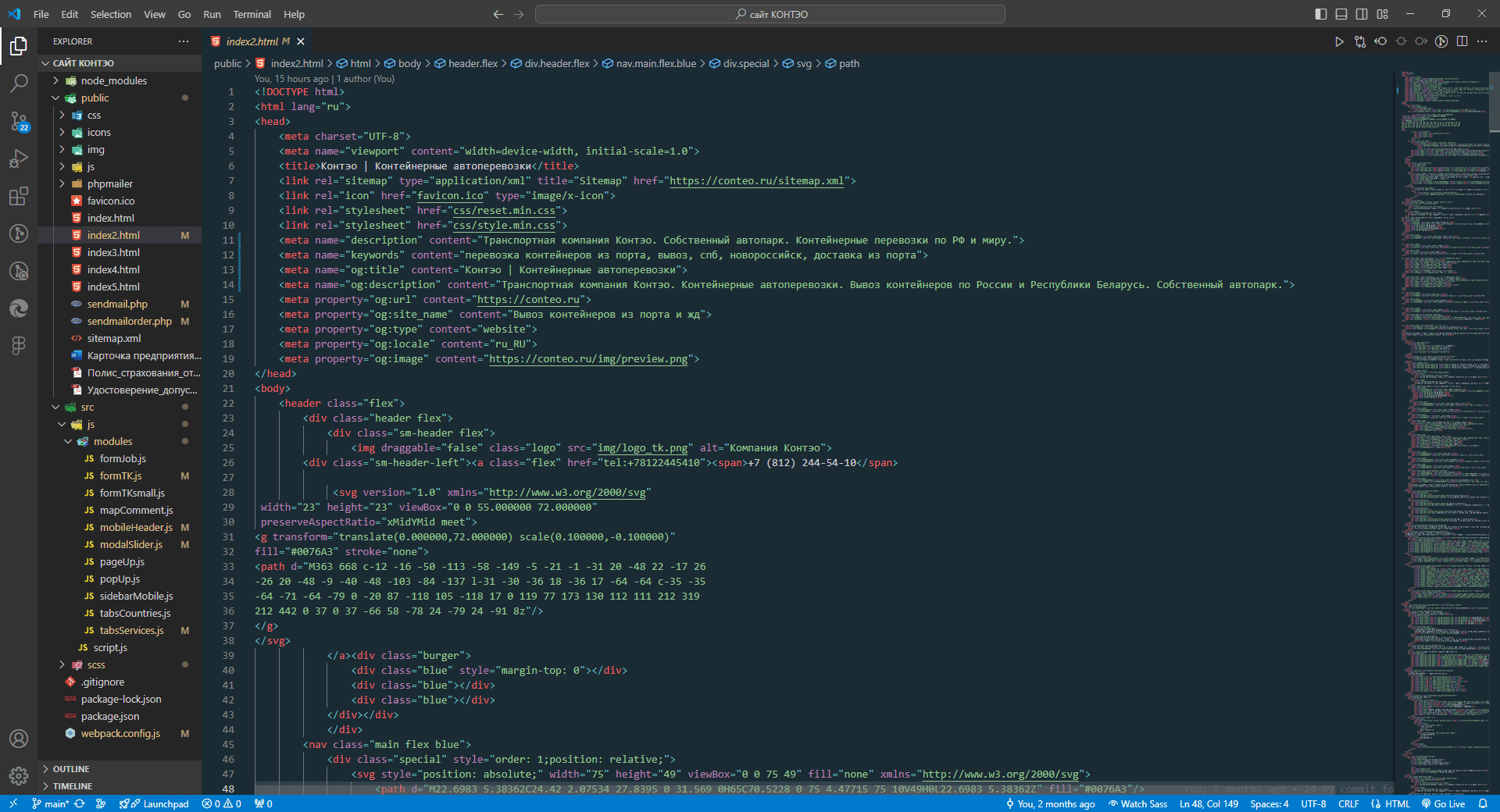Open the Help menu
1500x812 pixels.
click(294, 14)
